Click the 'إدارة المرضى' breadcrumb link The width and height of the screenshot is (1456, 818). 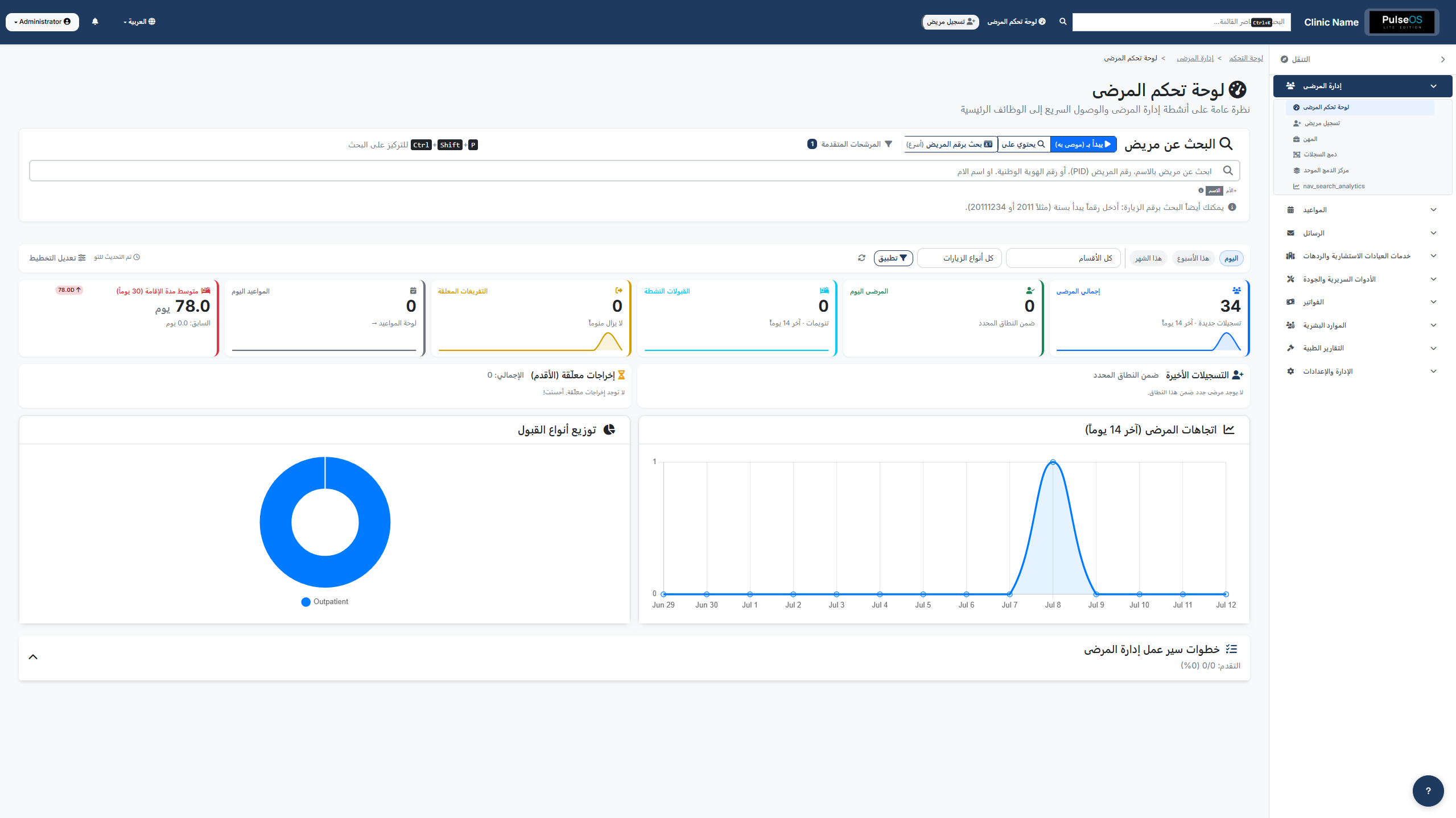pyautogui.click(x=1195, y=58)
